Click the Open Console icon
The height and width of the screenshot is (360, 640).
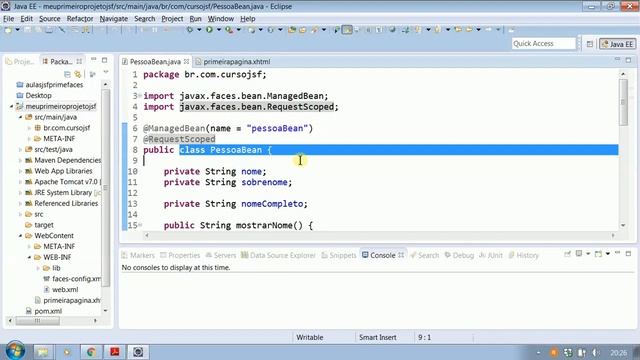[x=598, y=254]
